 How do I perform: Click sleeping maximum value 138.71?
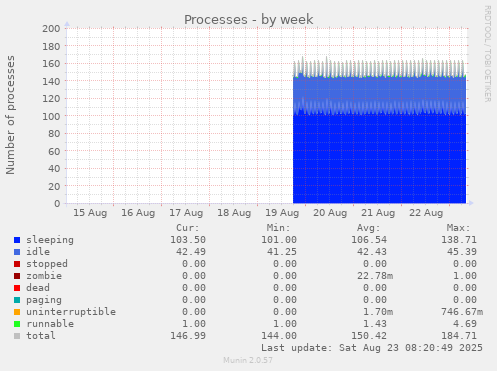point(459,240)
